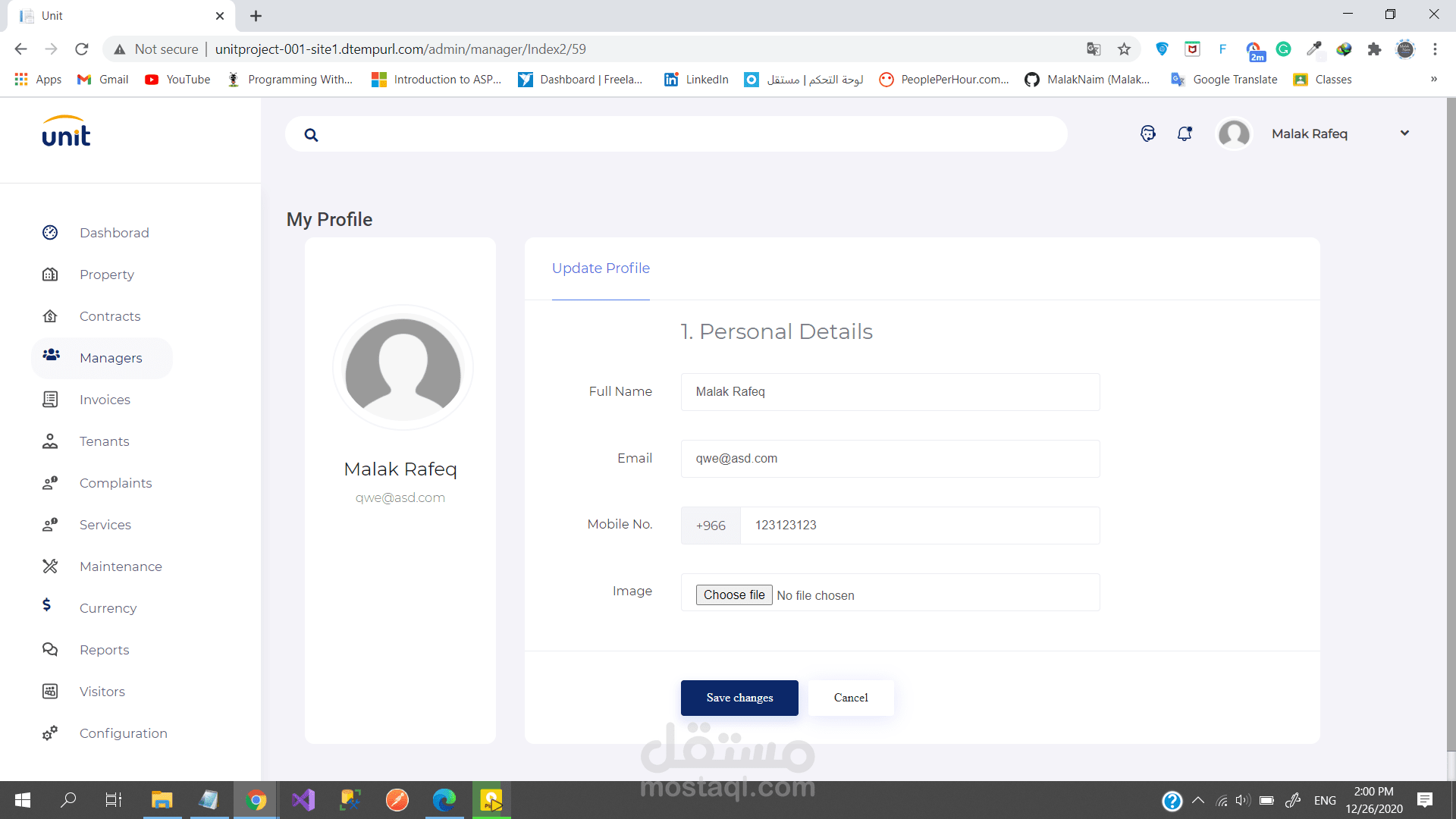Screen dimensions: 1456x819
Task: Click the Full Name input field
Action: pyautogui.click(x=890, y=392)
